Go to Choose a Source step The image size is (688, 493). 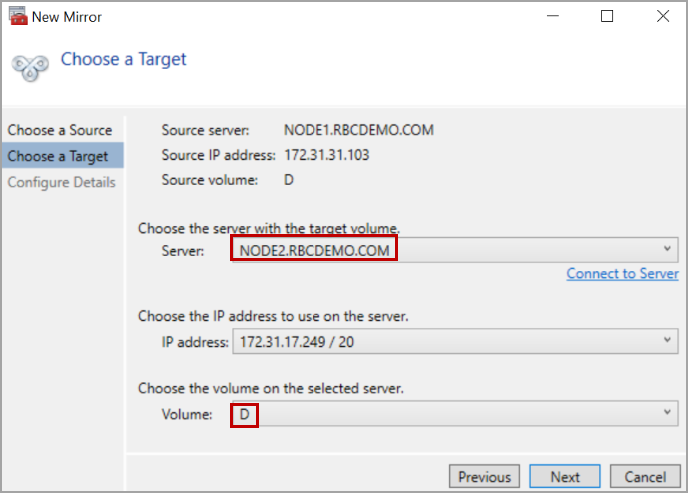click(60, 130)
